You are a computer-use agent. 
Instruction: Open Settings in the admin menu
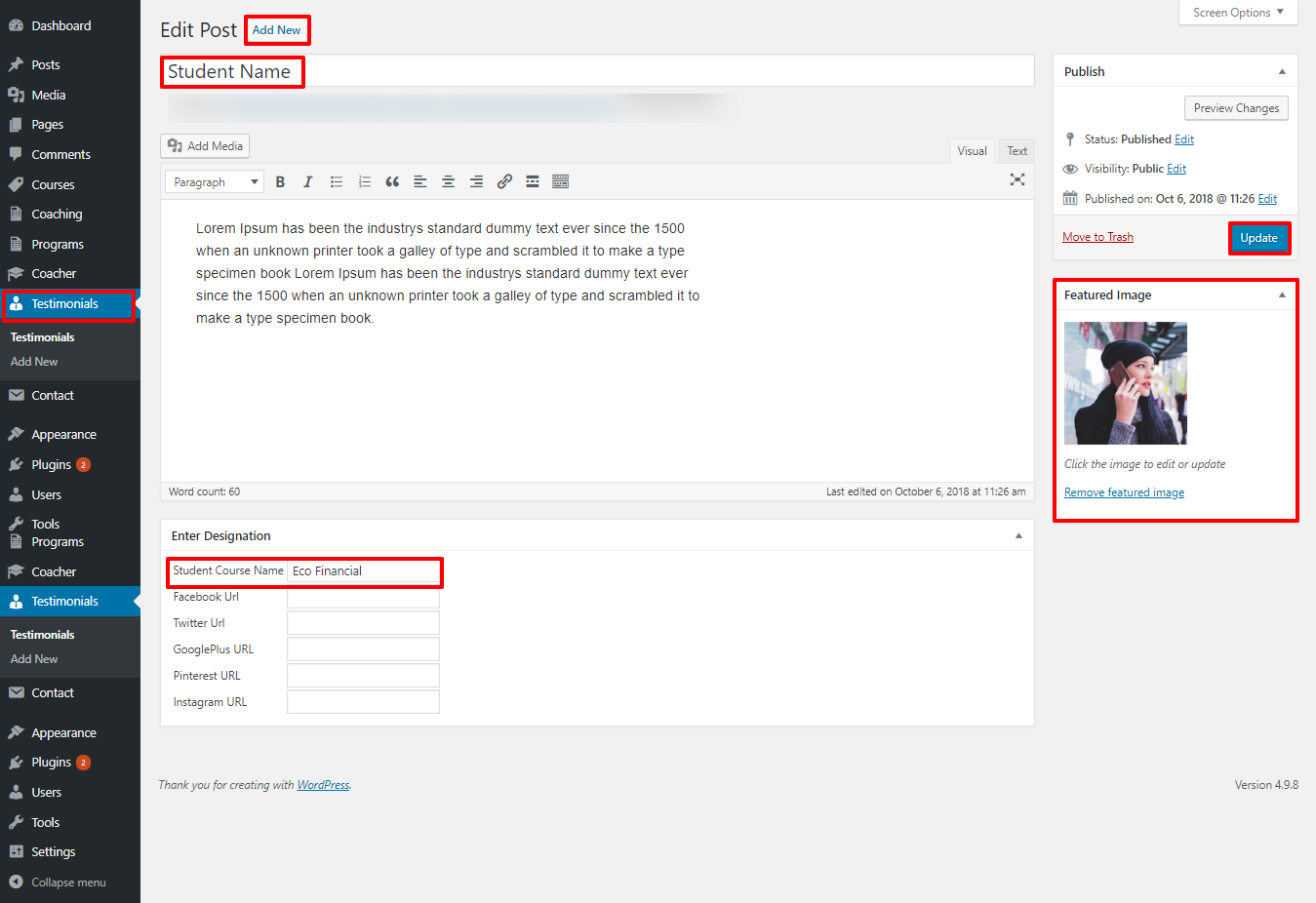53,852
